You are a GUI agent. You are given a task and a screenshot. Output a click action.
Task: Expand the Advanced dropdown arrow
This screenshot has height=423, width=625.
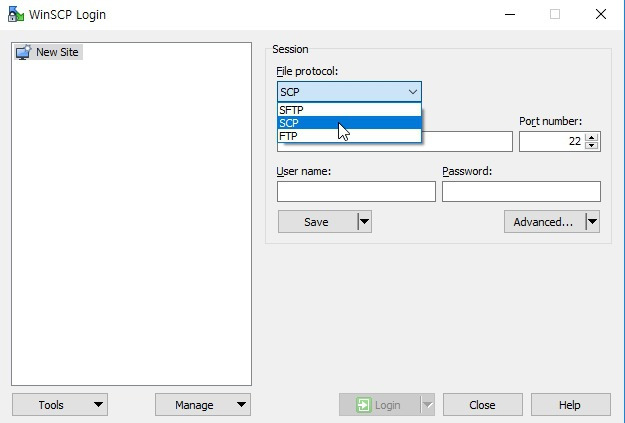[593, 222]
